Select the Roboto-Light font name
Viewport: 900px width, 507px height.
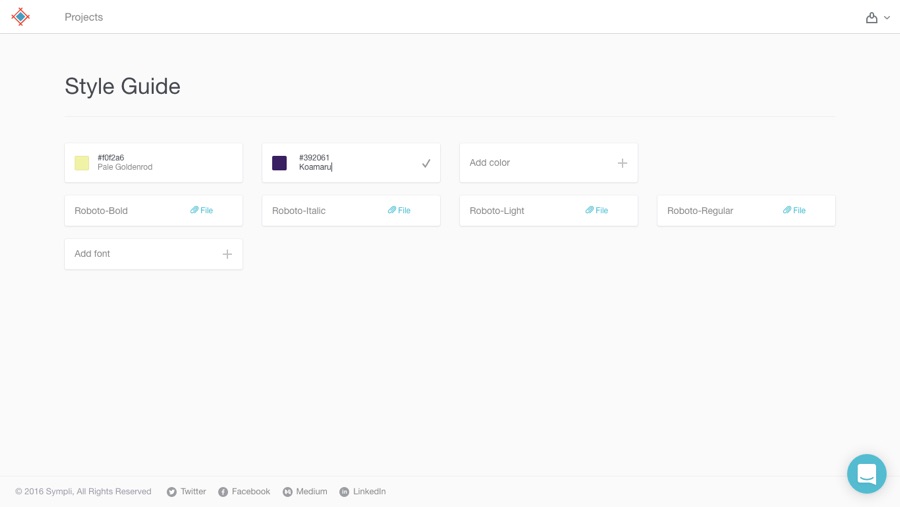click(x=496, y=211)
